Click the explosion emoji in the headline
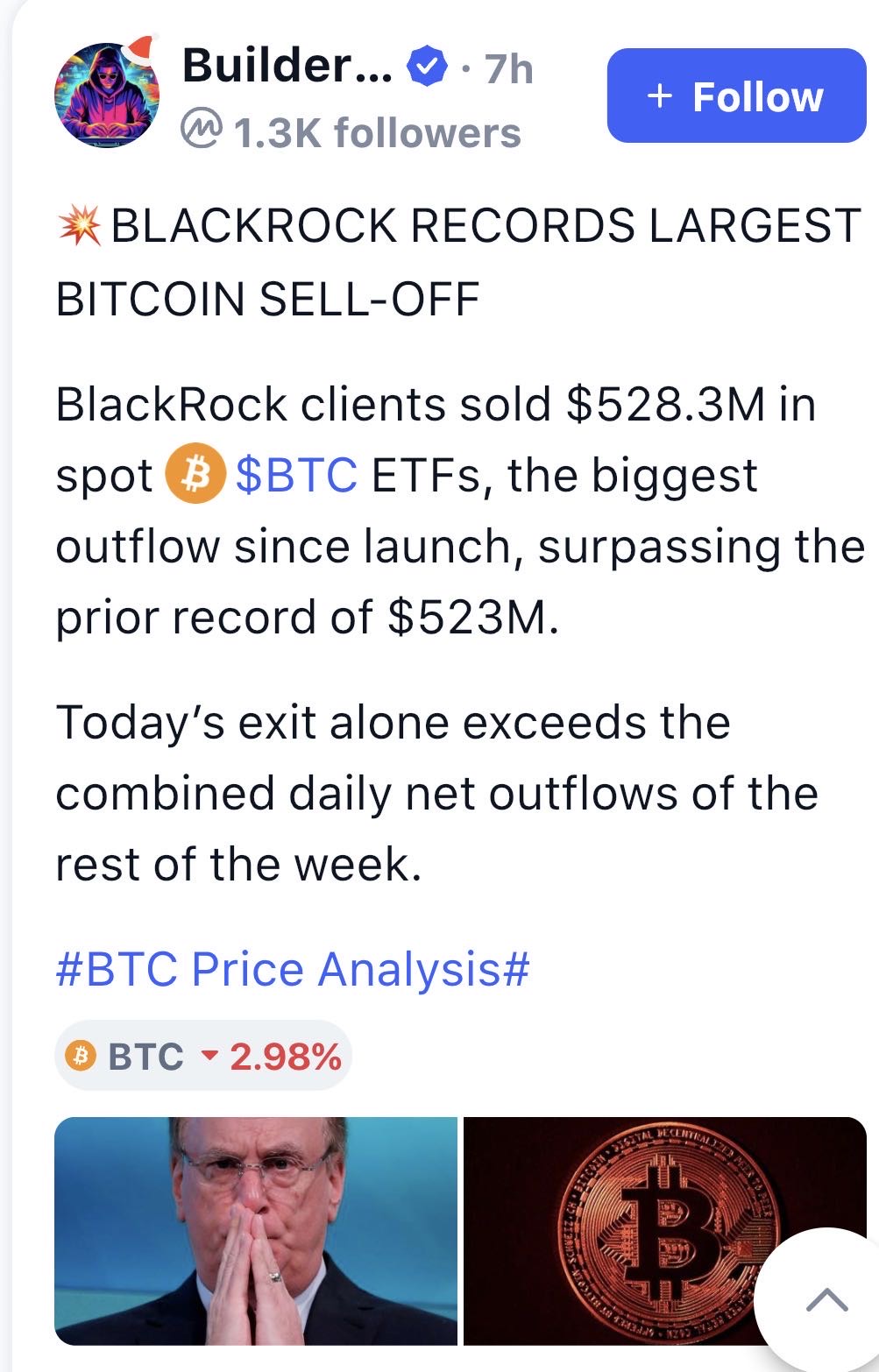The height and width of the screenshot is (1372, 879). click(x=79, y=226)
